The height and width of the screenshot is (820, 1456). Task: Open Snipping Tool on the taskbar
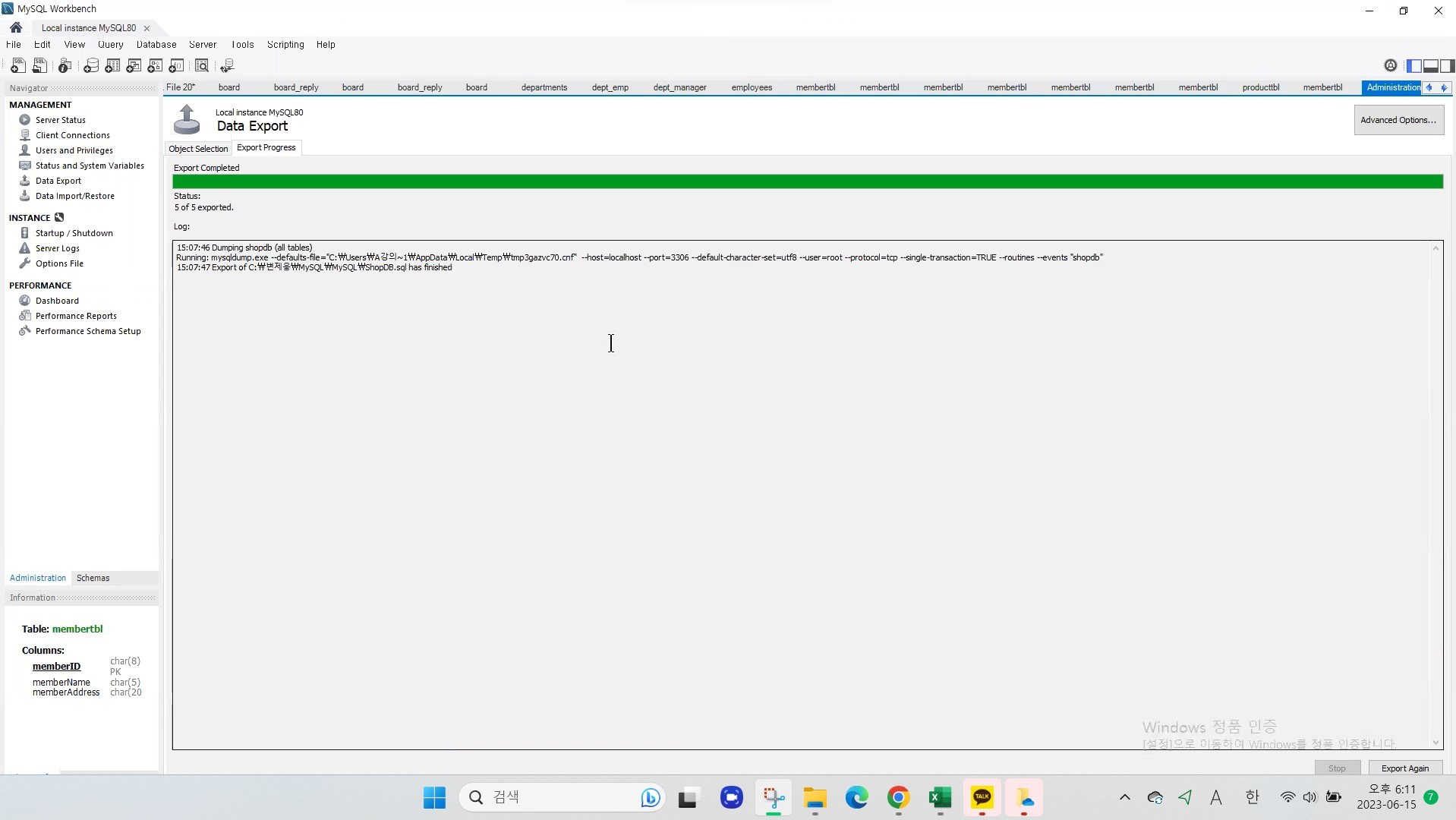[x=774, y=797]
